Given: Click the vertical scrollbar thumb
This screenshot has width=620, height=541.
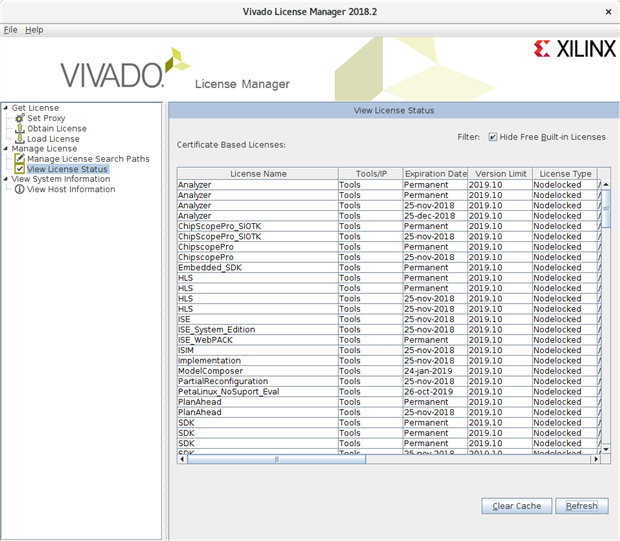Looking at the screenshot, I should pos(606,209).
